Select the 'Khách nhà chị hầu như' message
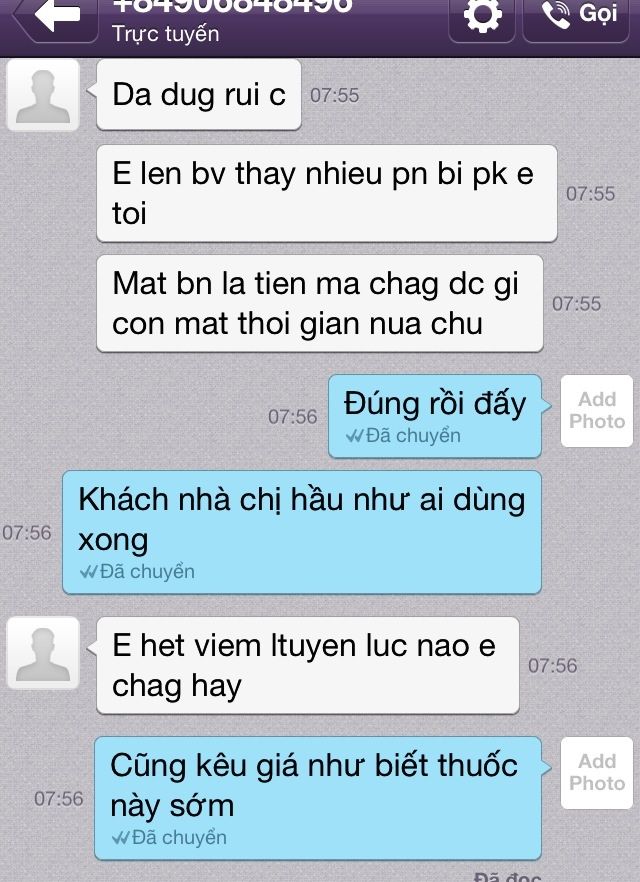The width and height of the screenshot is (640, 882). (x=302, y=532)
